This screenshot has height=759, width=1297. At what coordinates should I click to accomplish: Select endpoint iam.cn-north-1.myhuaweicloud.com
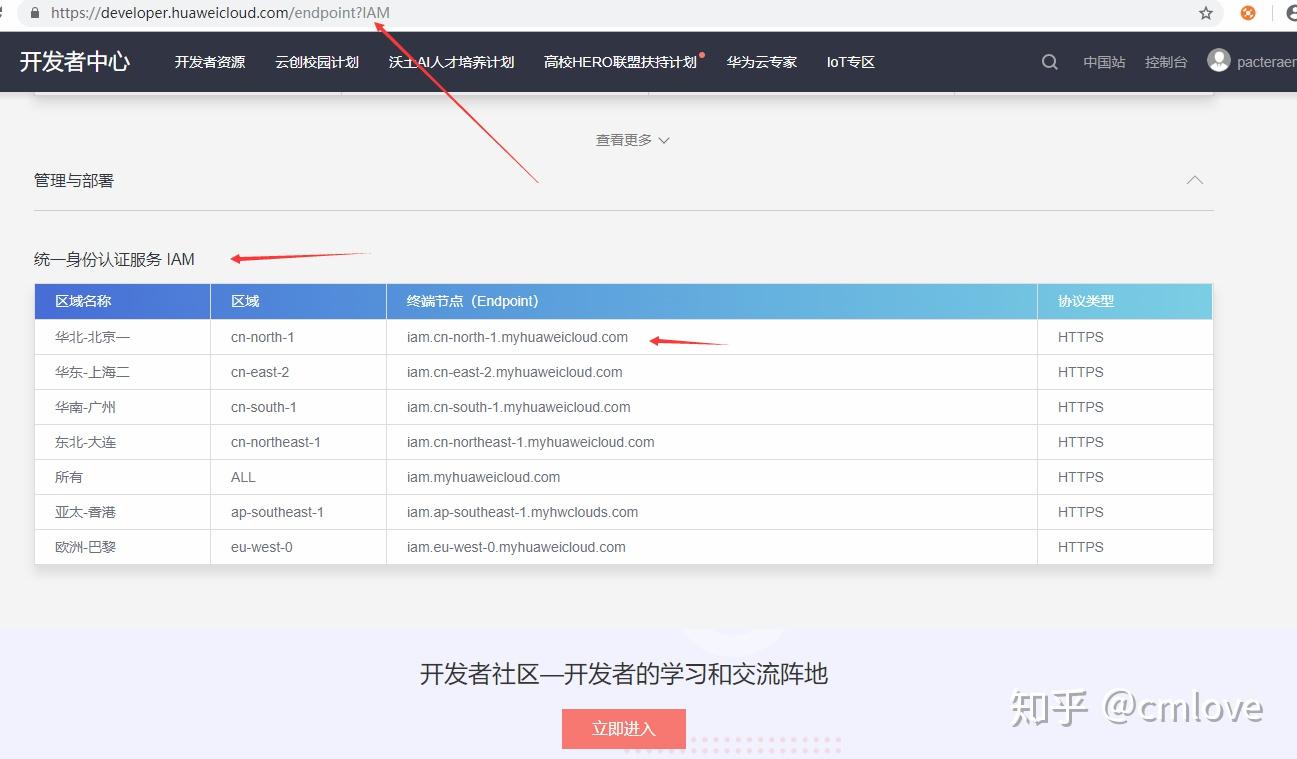[x=517, y=337]
